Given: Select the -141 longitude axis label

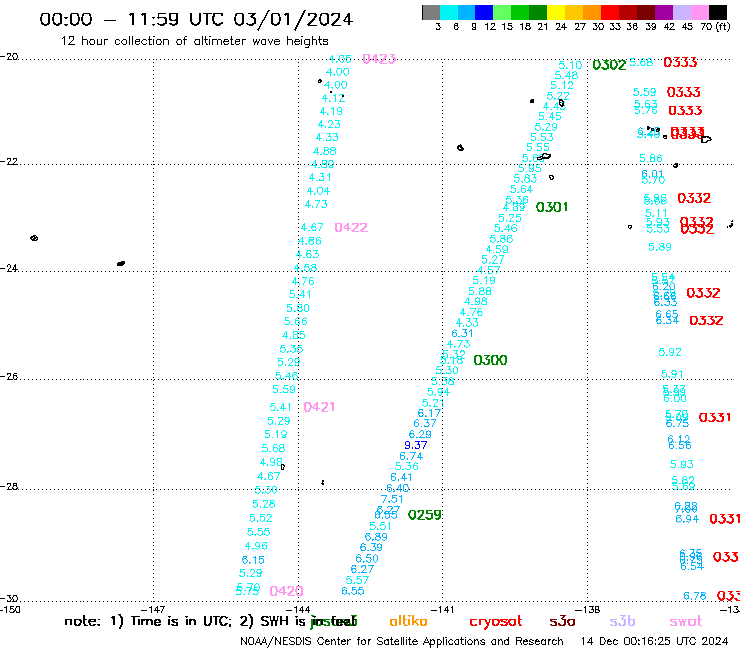Looking at the screenshot, I should [442, 609].
